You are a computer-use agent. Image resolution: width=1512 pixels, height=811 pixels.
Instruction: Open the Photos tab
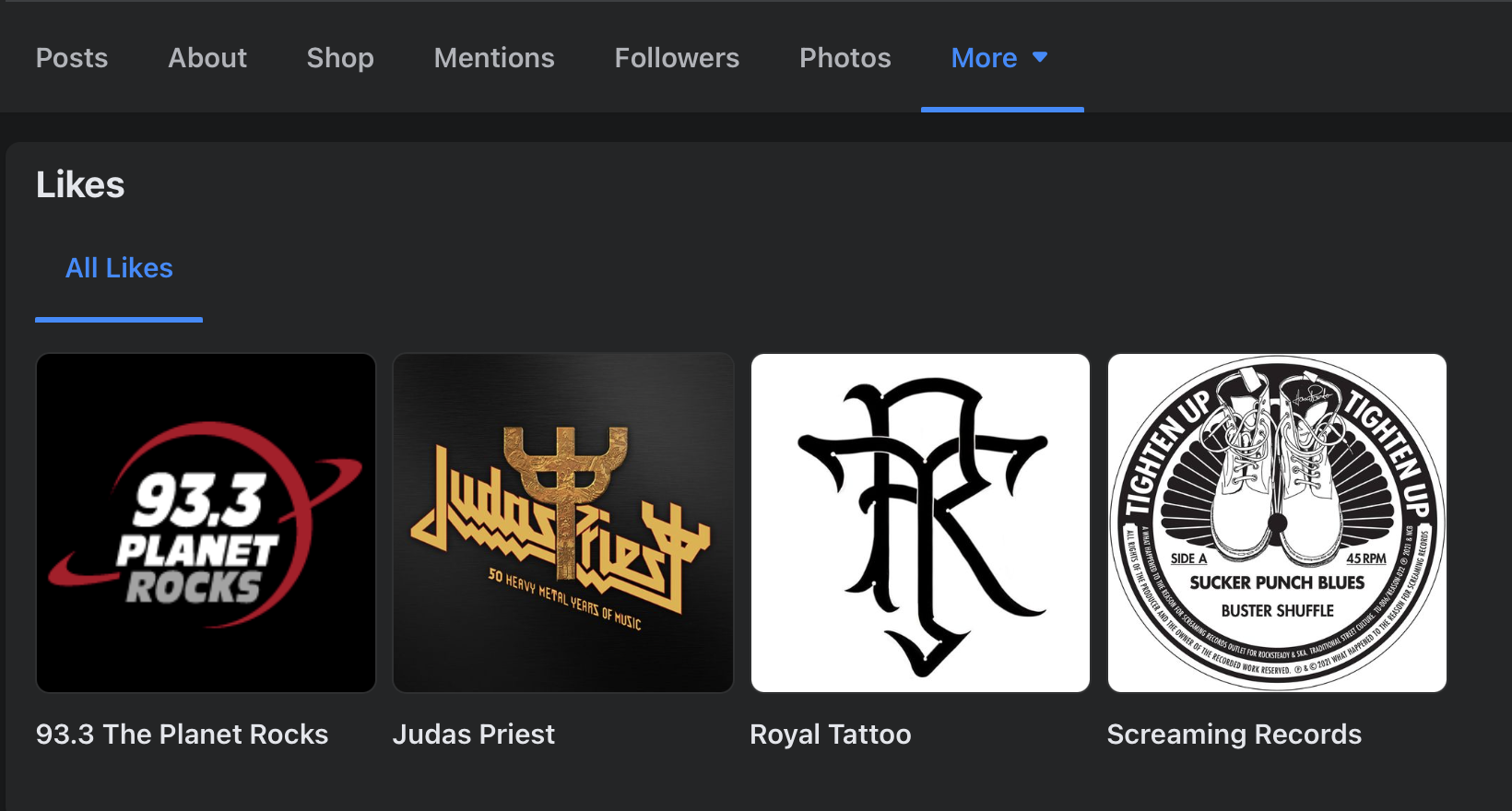(x=845, y=58)
